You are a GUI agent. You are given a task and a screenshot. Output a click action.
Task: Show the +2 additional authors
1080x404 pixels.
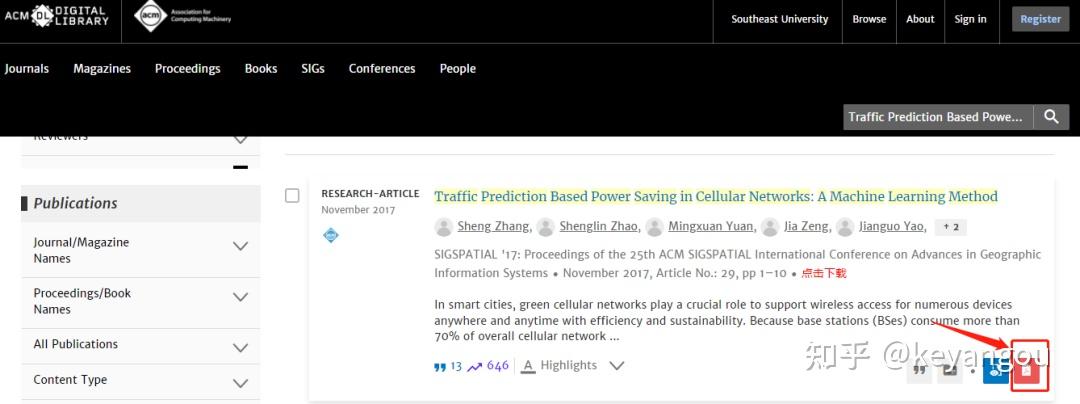[950, 227]
